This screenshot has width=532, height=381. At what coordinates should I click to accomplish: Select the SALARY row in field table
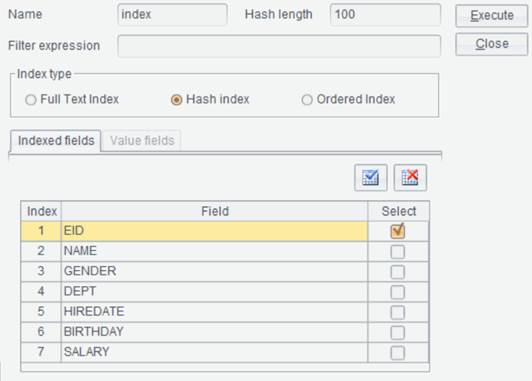tap(225, 352)
